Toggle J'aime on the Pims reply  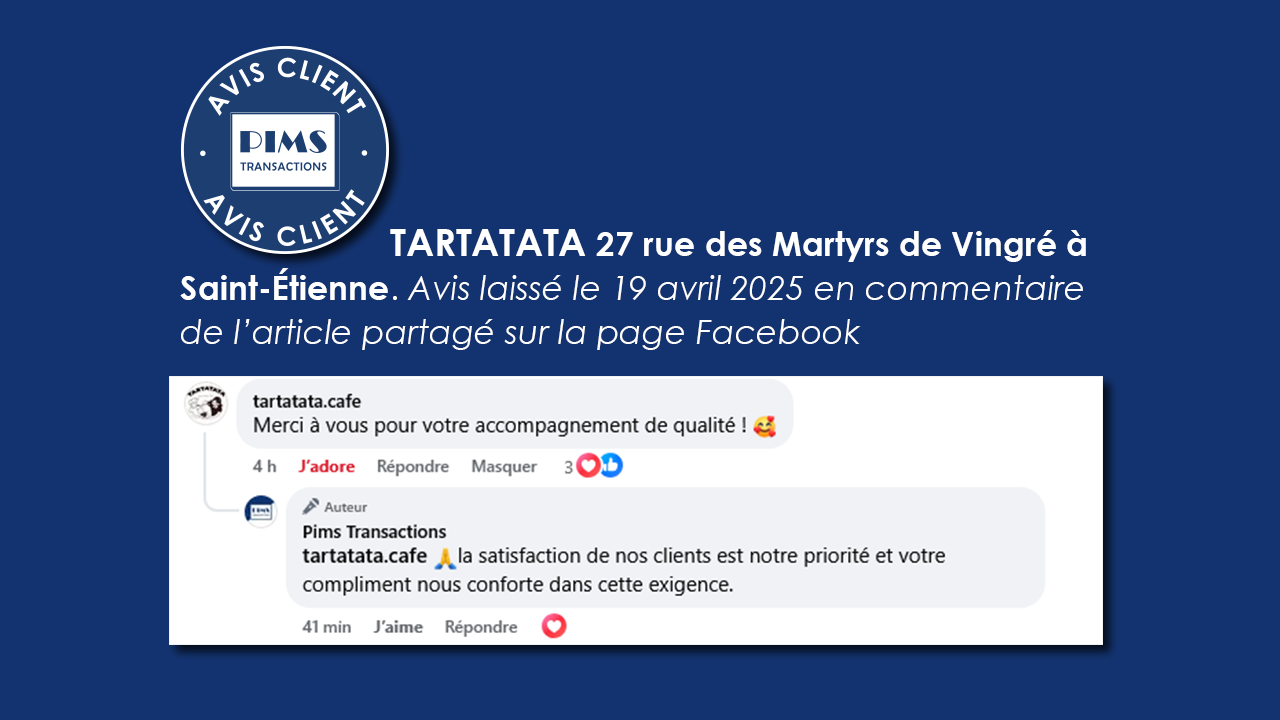(x=398, y=627)
